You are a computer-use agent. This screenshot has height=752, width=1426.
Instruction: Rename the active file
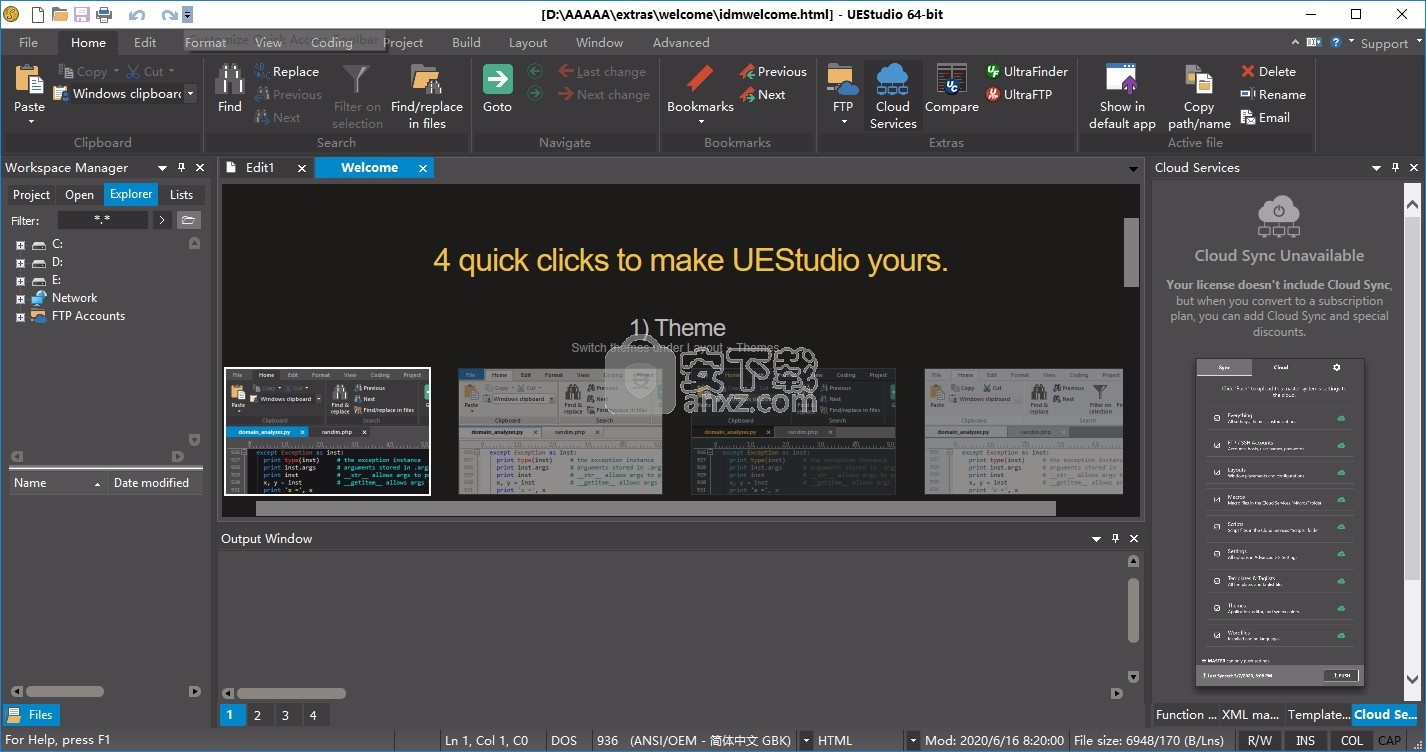pyautogui.click(x=1273, y=94)
